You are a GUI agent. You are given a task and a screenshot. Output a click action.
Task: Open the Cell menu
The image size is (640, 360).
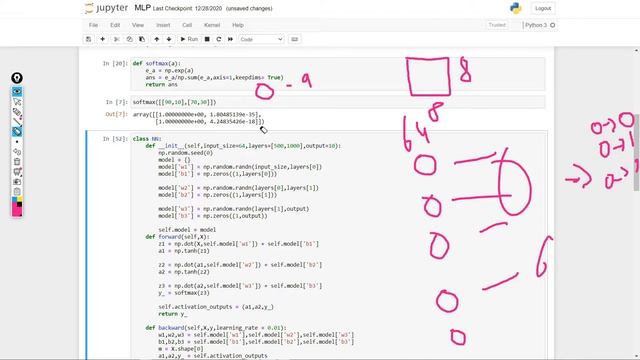tap(187, 25)
